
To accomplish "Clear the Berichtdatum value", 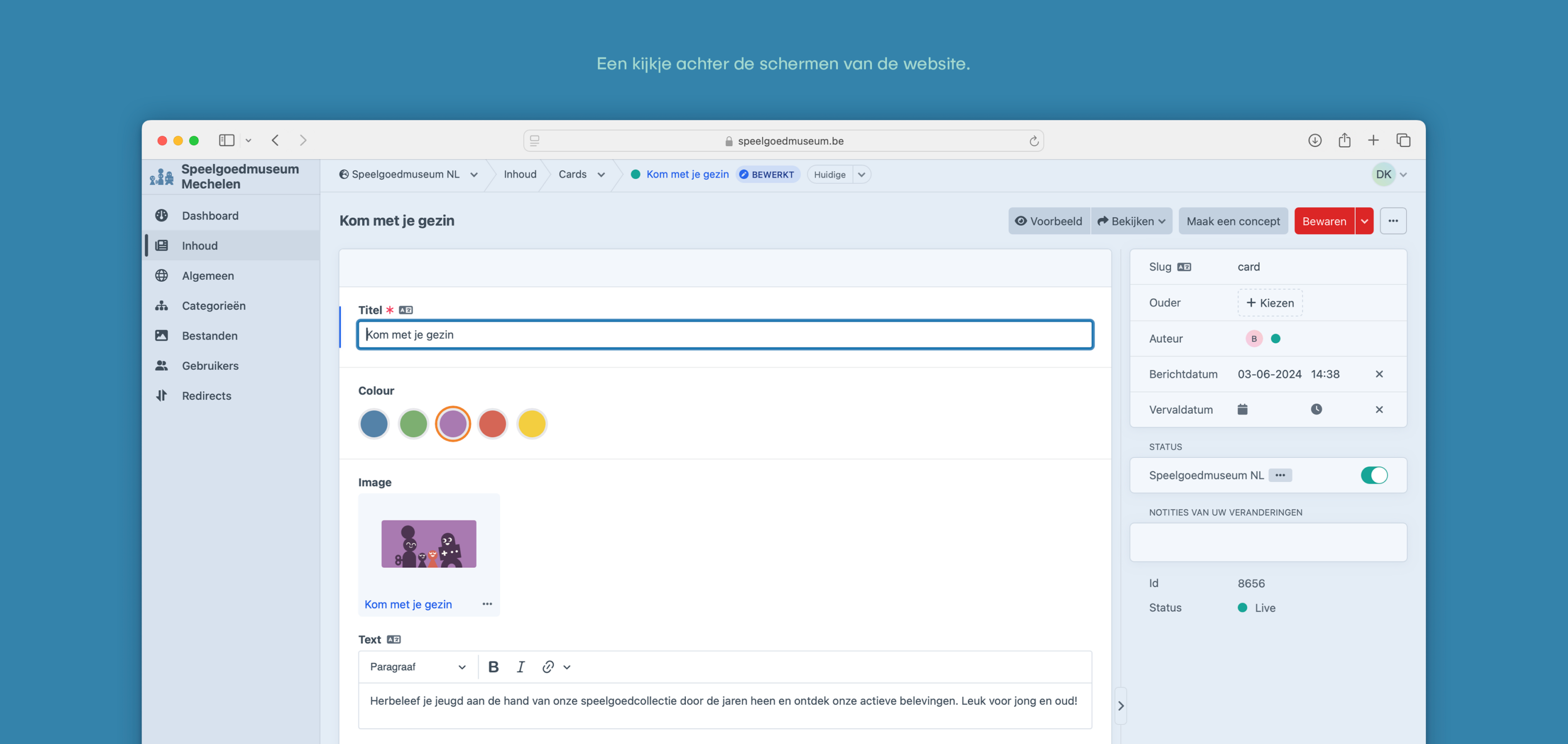I will point(1379,374).
